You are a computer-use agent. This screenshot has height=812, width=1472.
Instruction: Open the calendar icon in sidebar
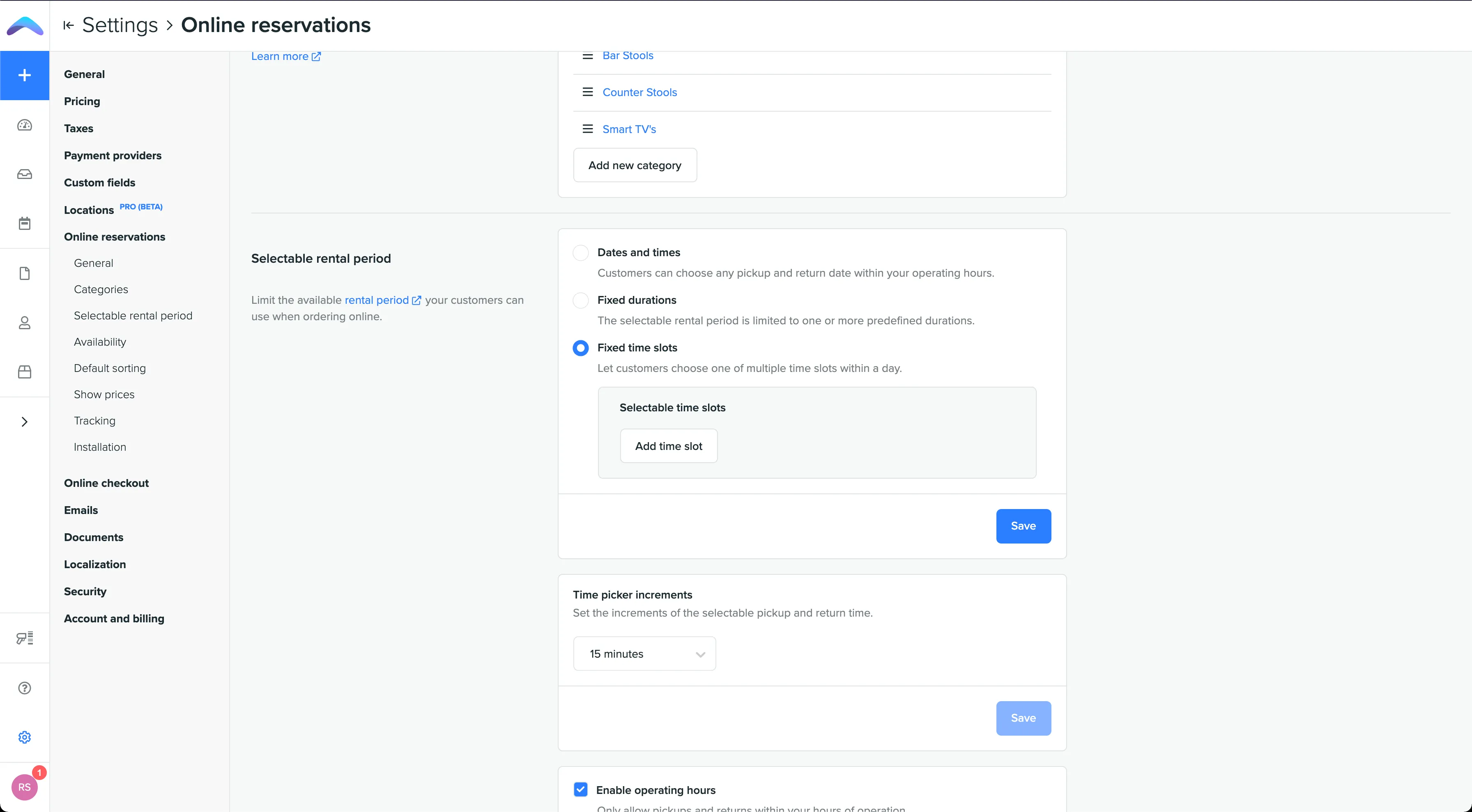click(25, 223)
